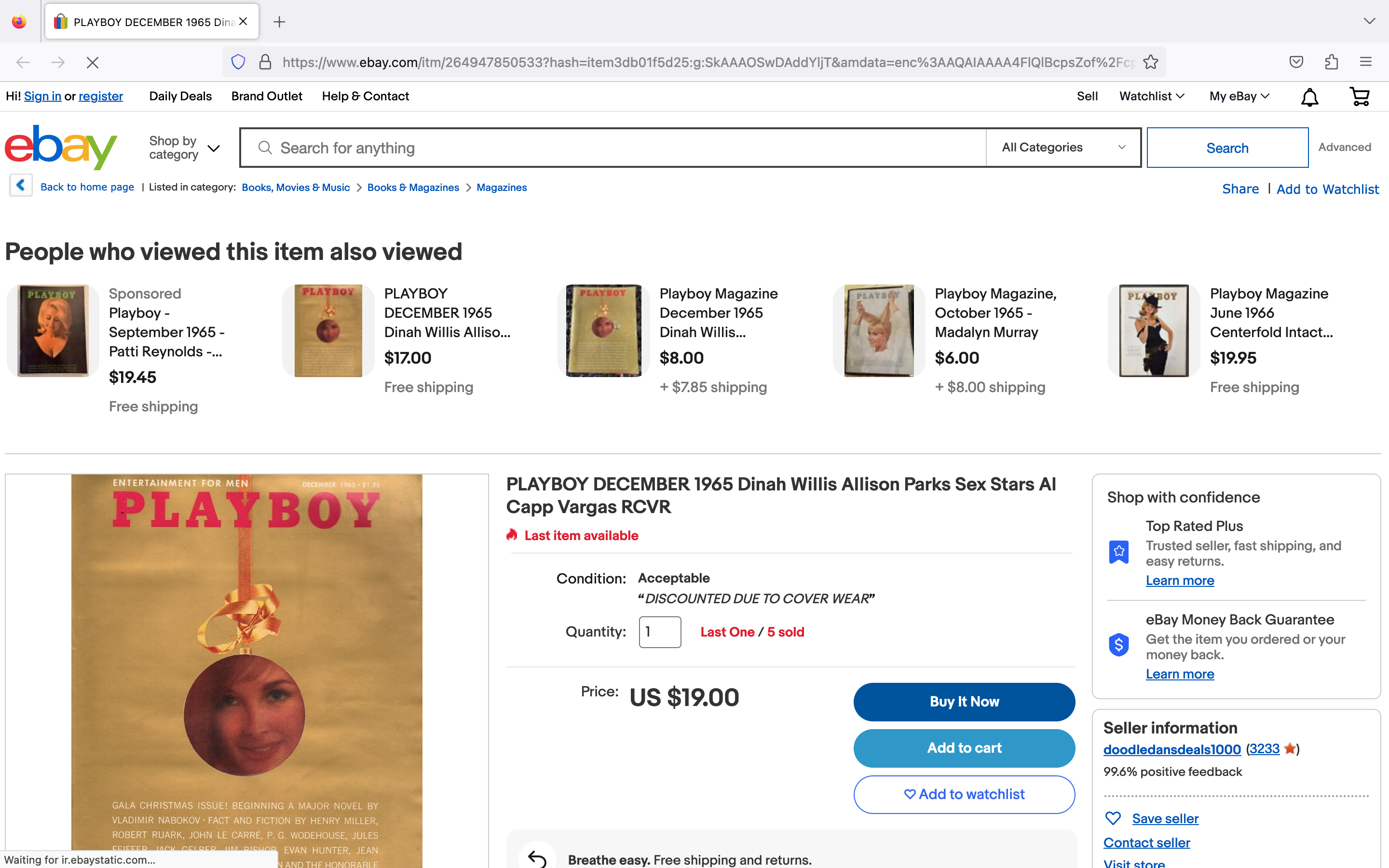Click the Buy It Now button
Viewport: 1389px width, 868px height.
coord(964,702)
